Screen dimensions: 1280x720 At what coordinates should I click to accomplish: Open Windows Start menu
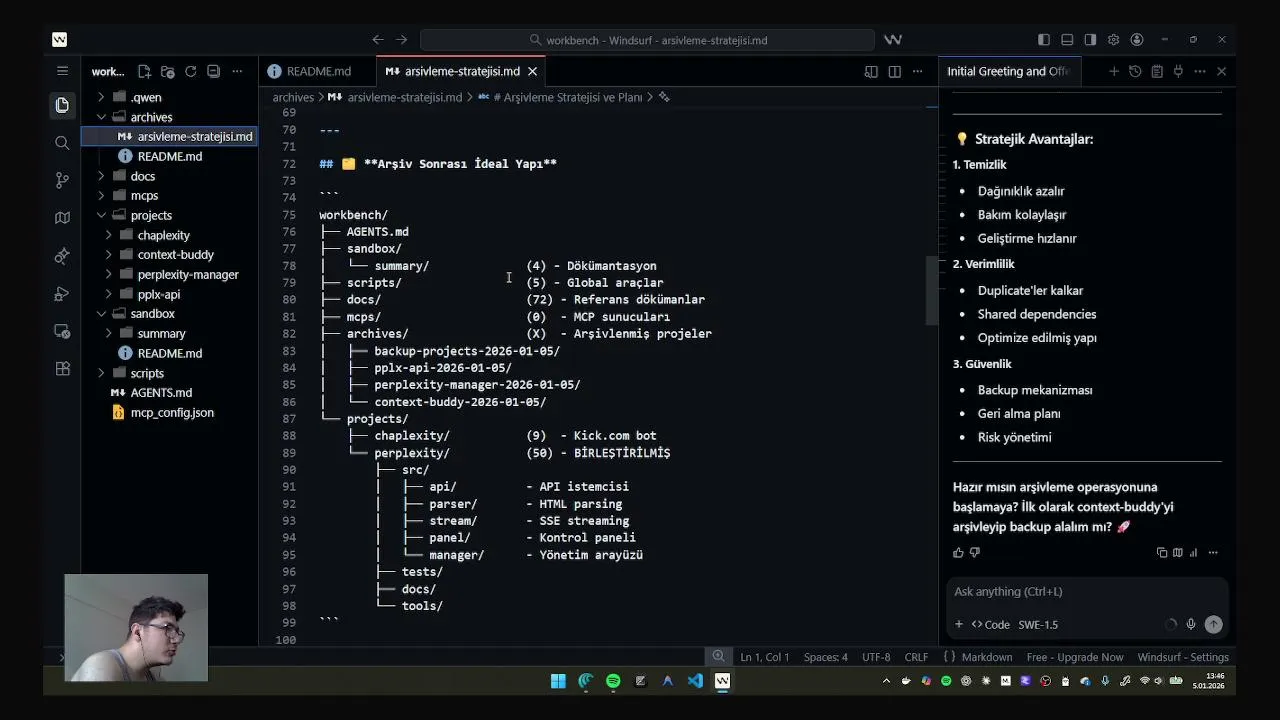558,681
